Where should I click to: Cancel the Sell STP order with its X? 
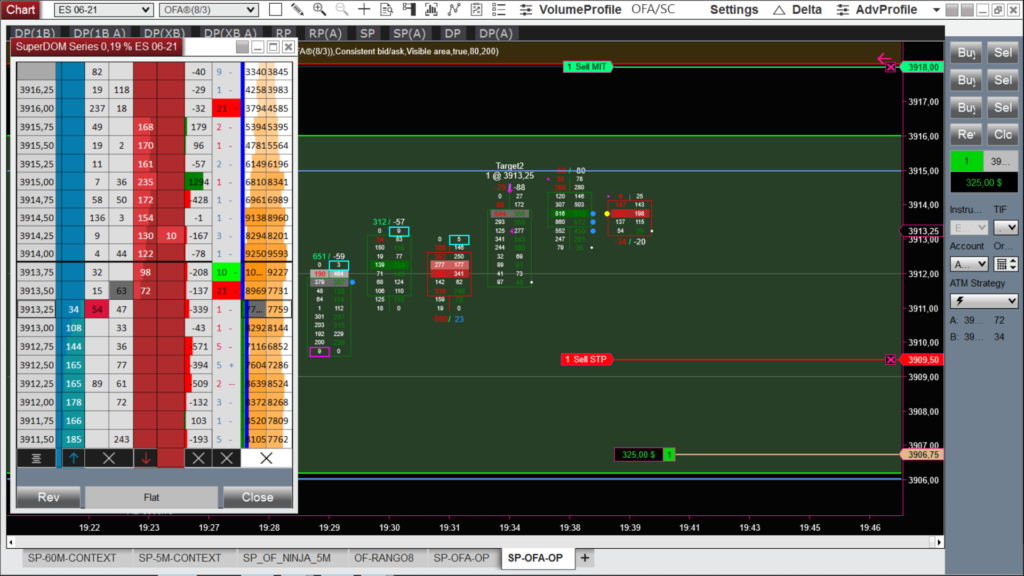pos(891,360)
